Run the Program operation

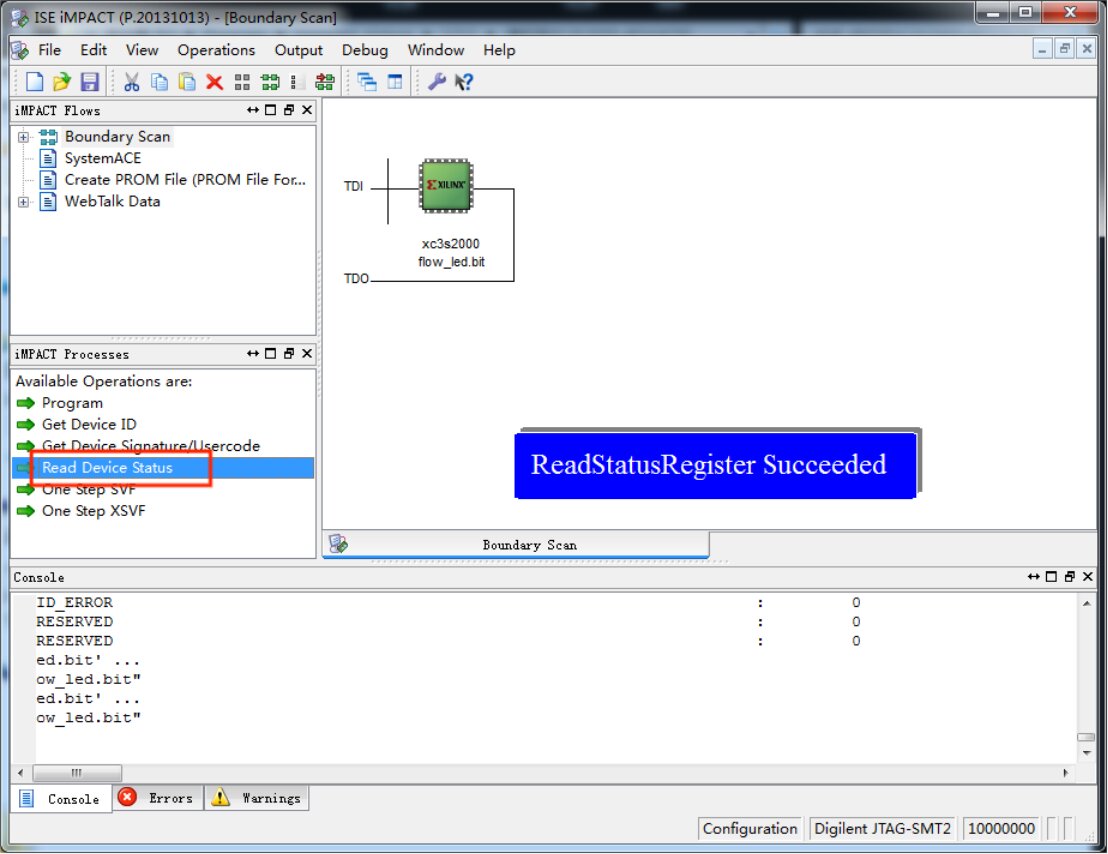click(72, 403)
